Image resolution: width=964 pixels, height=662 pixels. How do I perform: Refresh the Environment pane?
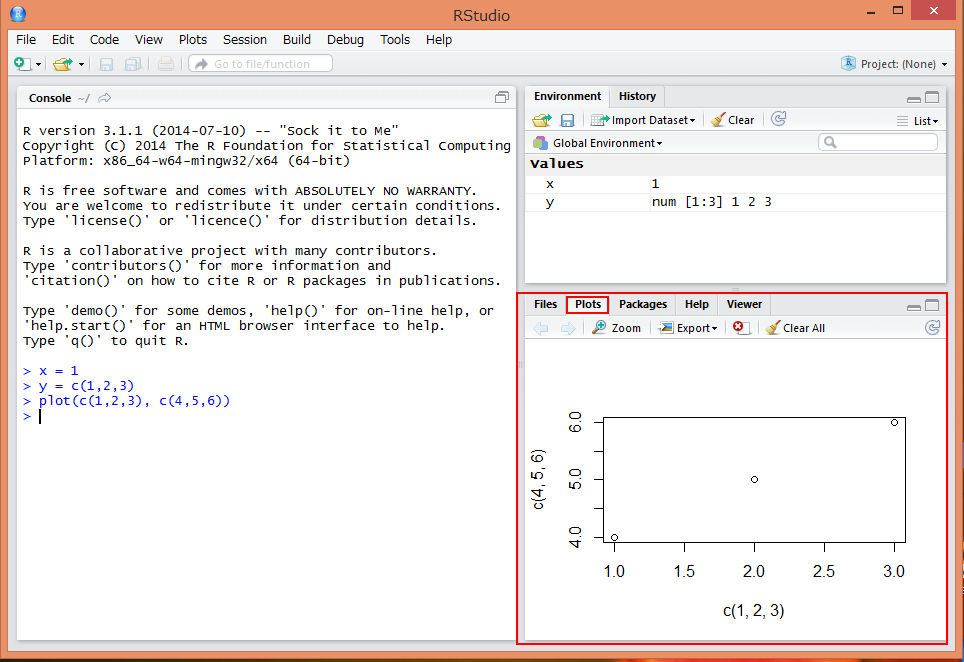[779, 119]
